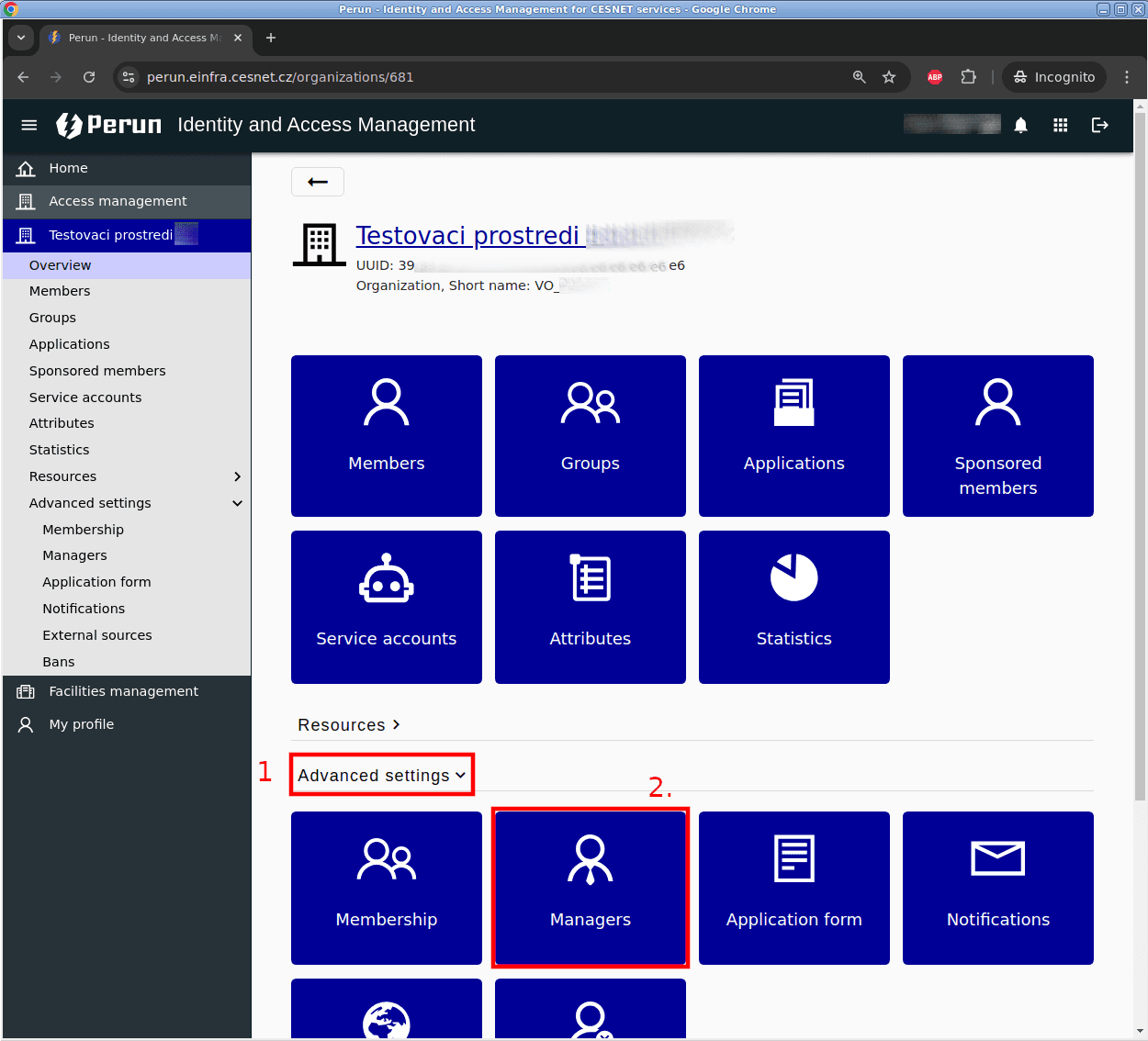Viewport: 1148px width, 1041px height.
Task: Click the logout icon in header
Action: 1099,126
